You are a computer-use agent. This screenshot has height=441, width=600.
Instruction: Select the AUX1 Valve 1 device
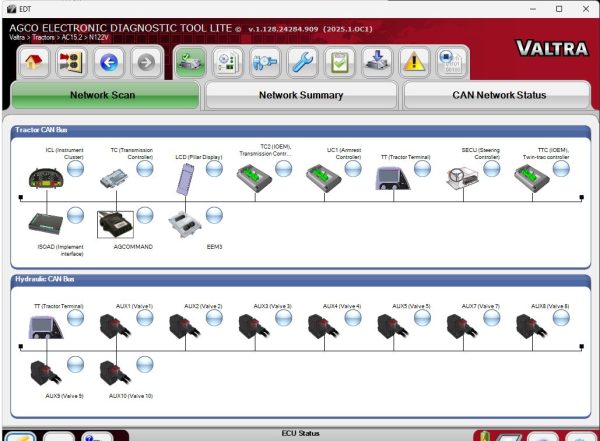[115, 326]
